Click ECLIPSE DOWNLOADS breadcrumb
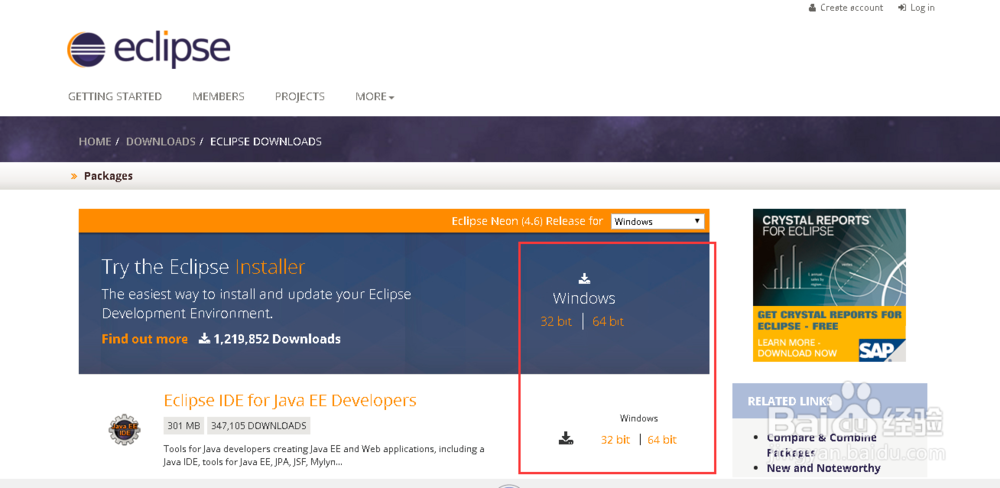The height and width of the screenshot is (488, 1000). click(266, 141)
